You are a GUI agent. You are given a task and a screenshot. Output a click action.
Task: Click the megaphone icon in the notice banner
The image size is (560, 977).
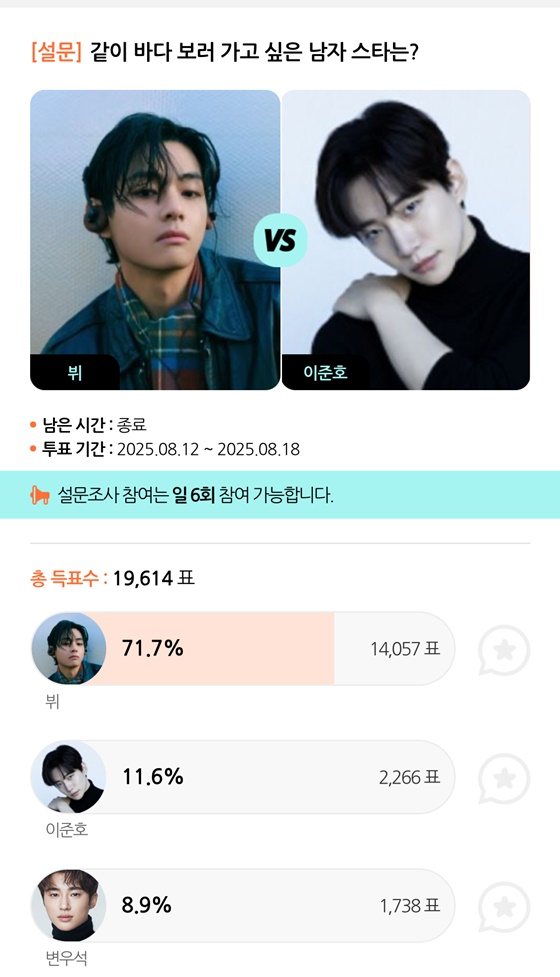pyautogui.click(x=40, y=496)
